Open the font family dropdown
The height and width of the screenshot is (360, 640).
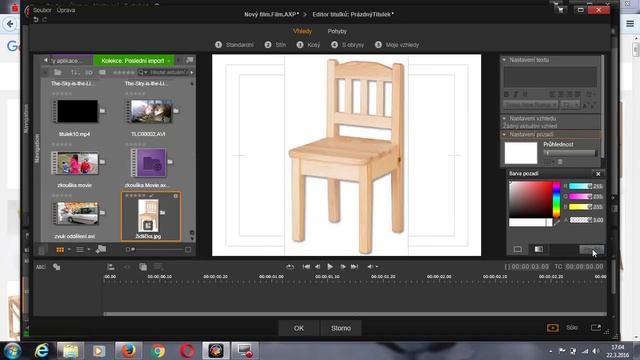[530, 105]
